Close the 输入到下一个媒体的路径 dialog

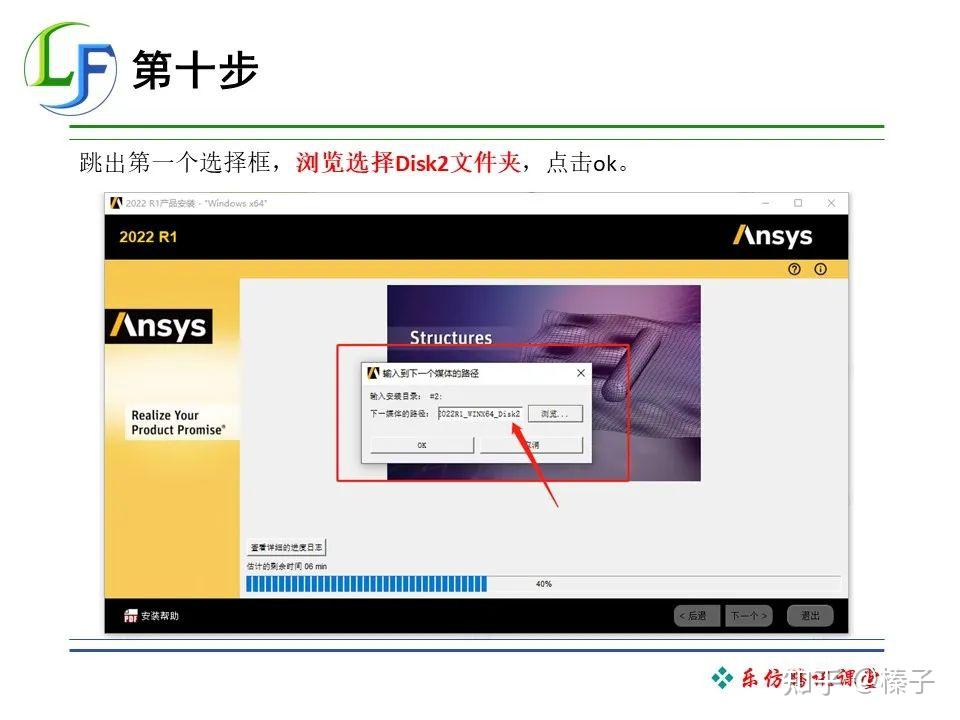[x=580, y=372]
